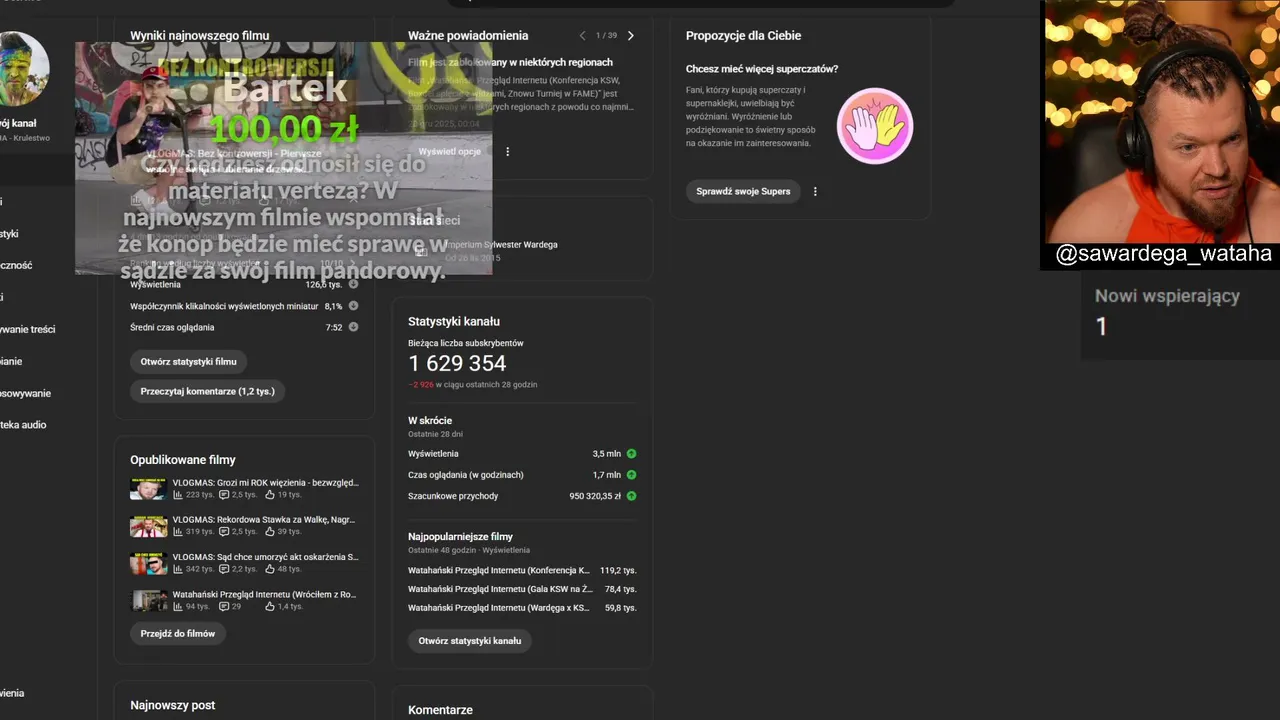Go to previous notification in Ważne powiadomienia
This screenshot has height=720, width=1280.
(x=583, y=36)
